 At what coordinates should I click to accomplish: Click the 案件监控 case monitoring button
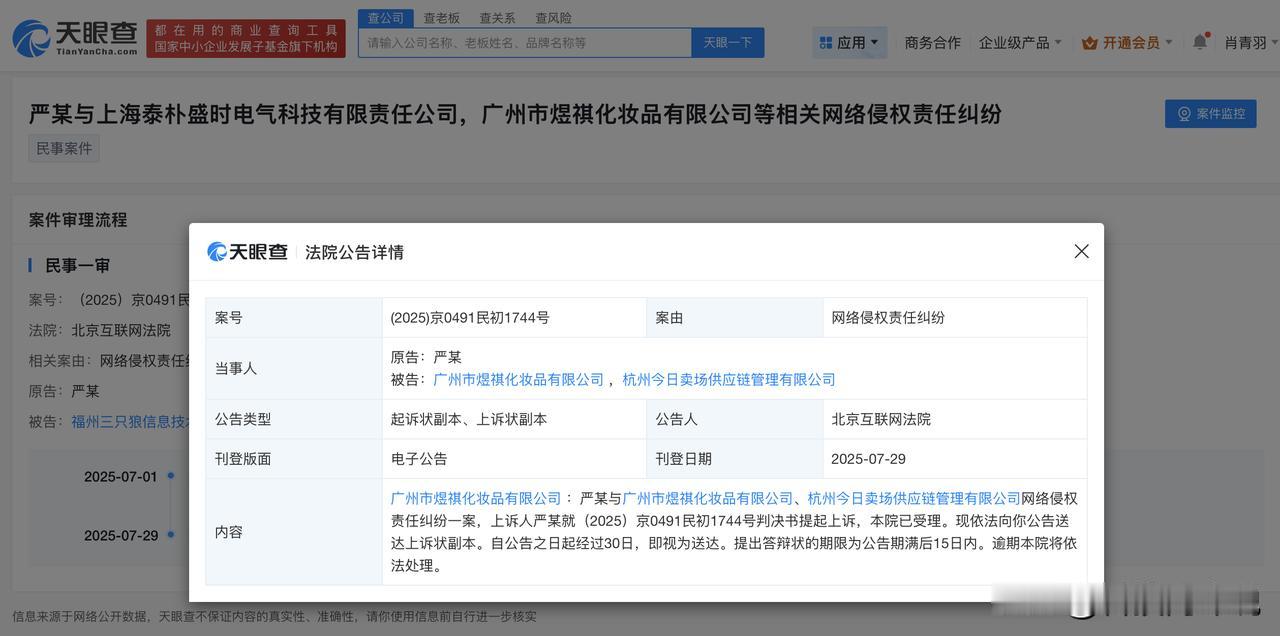point(1210,113)
